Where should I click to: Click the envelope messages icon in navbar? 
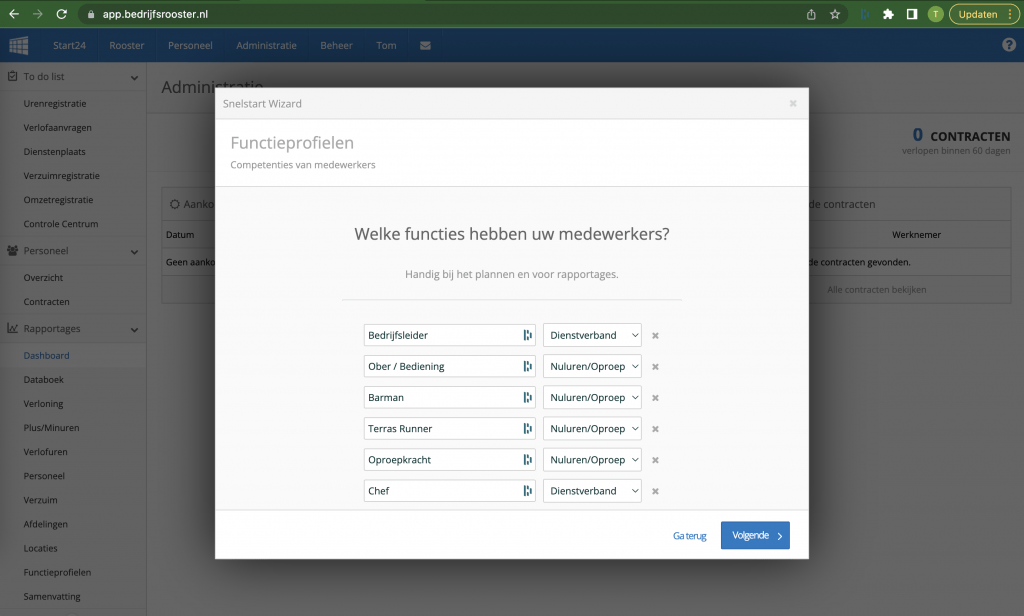[425, 46]
